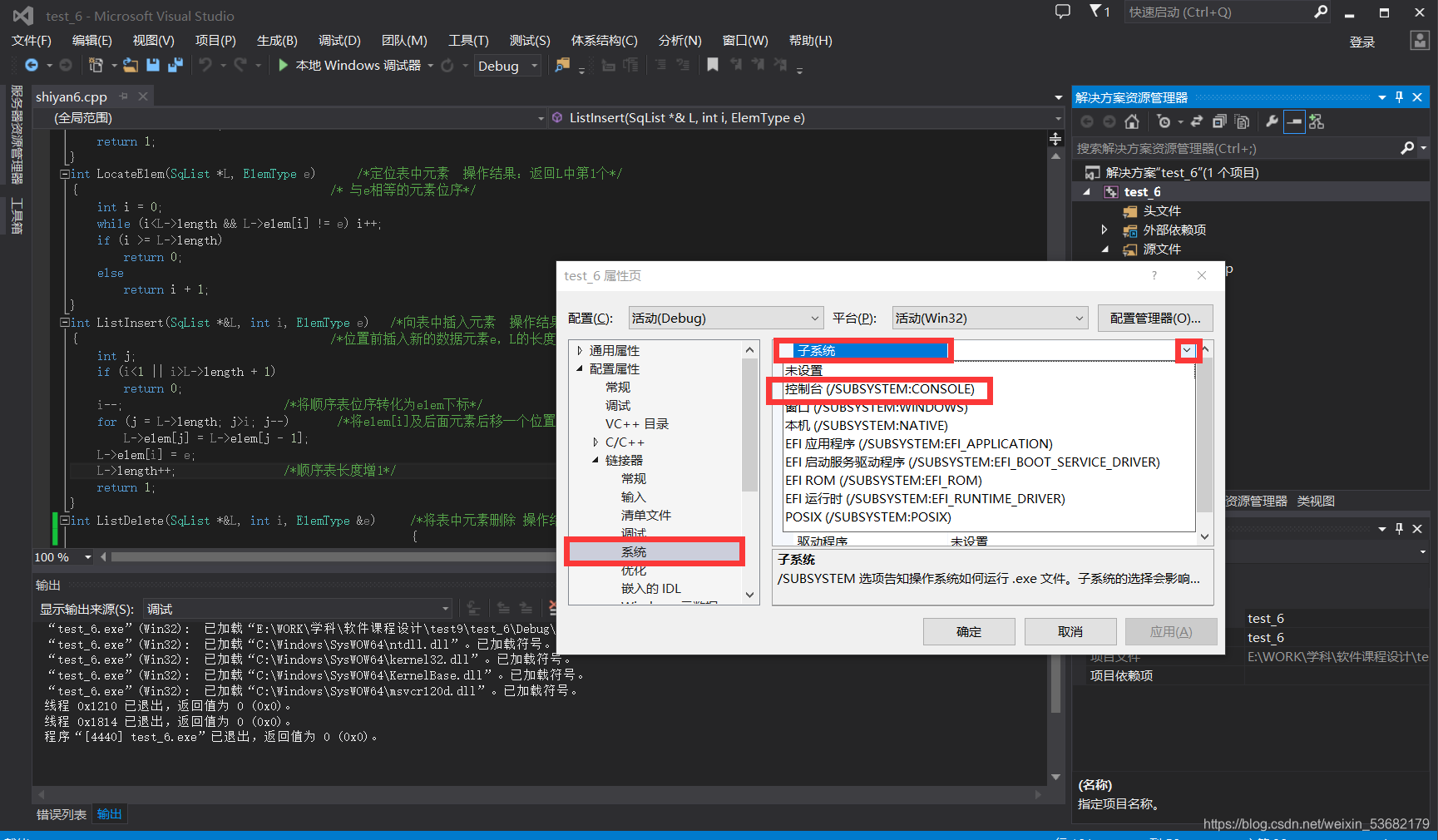The height and width of the screenshot is (840, 1438).
Task: Select POSIX (/SUBSYSTEM:POSIX) option
Action: click(868, 517)
